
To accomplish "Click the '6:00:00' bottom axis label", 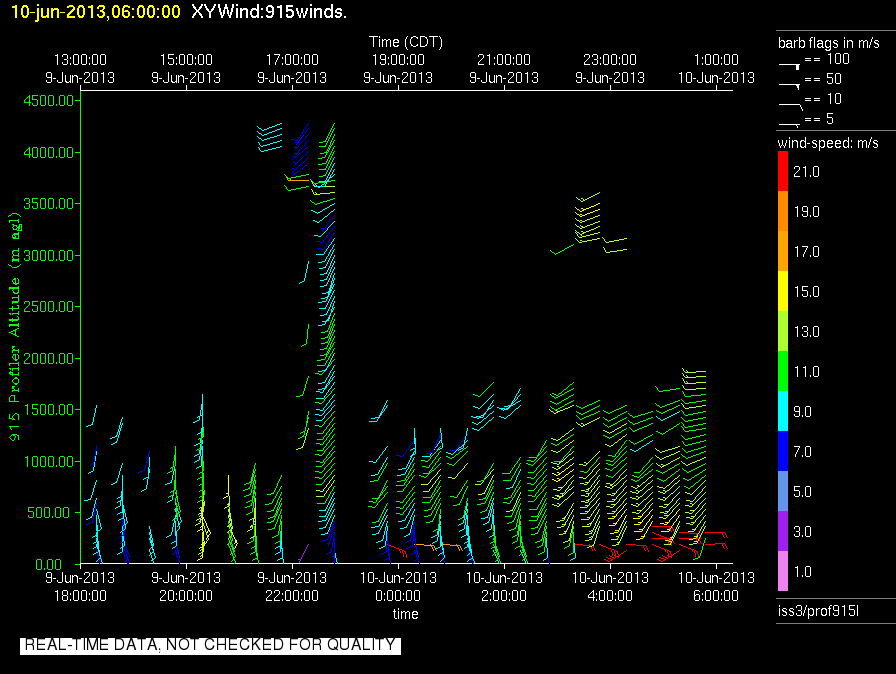I will click(x=716, y=596).
